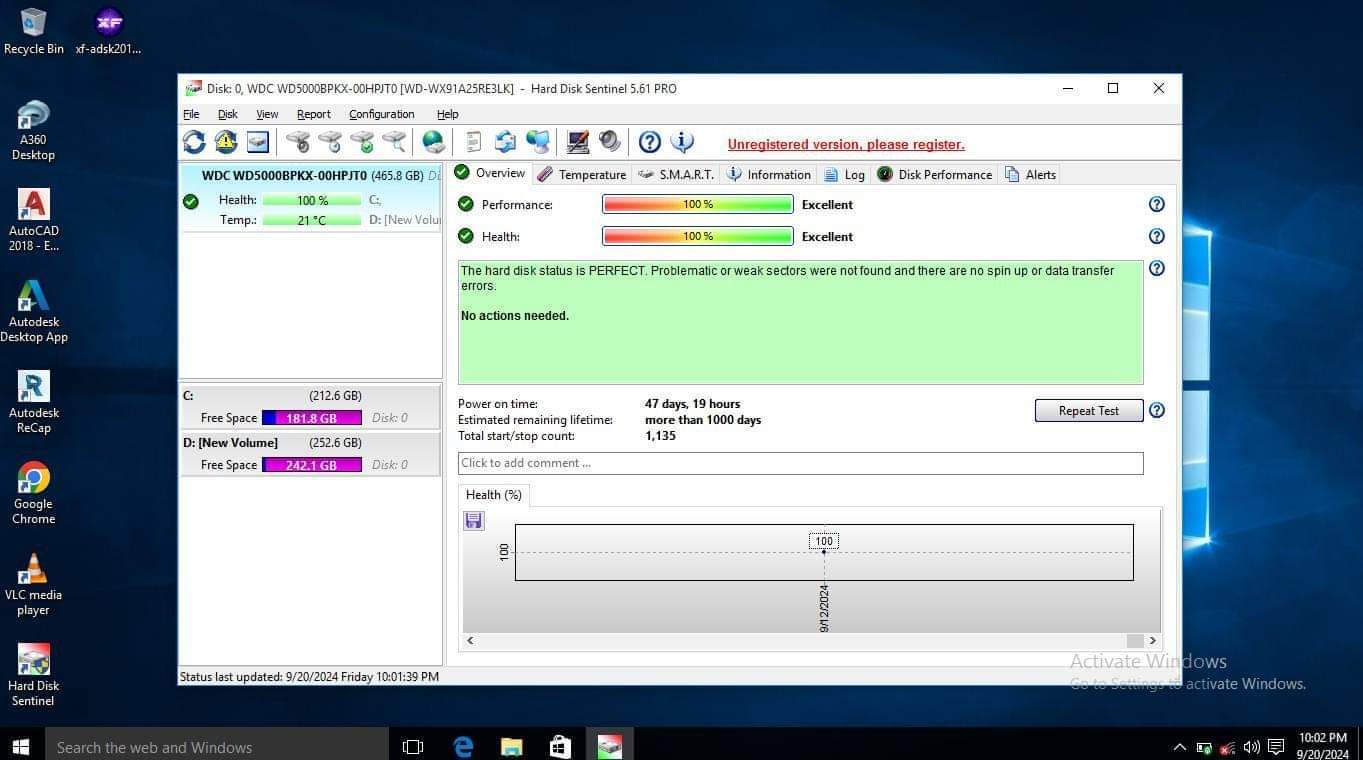Click the disk icon with green check

362,142
